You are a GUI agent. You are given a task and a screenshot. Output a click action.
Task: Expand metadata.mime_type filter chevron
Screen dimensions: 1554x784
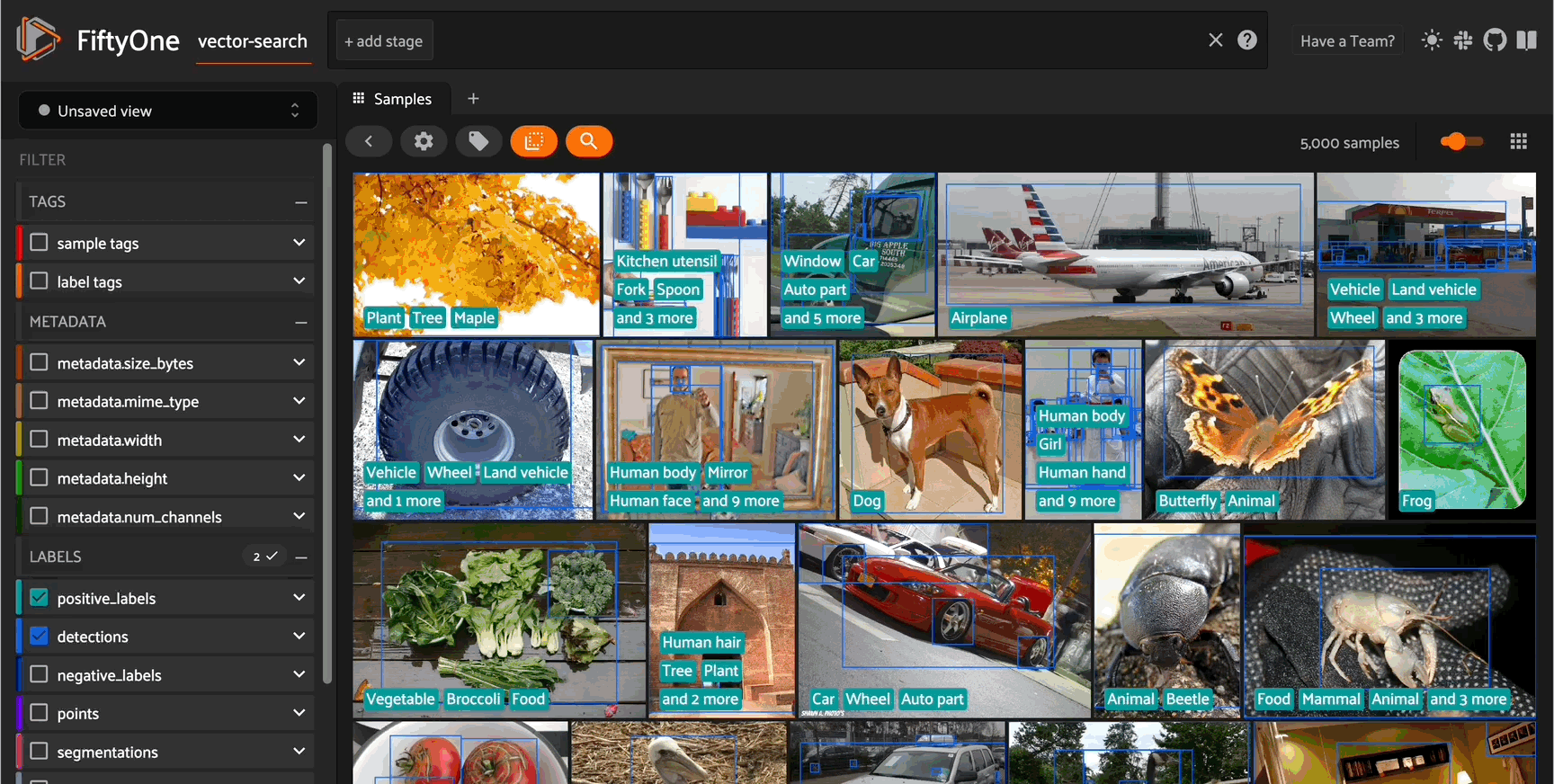pos(299,401)
